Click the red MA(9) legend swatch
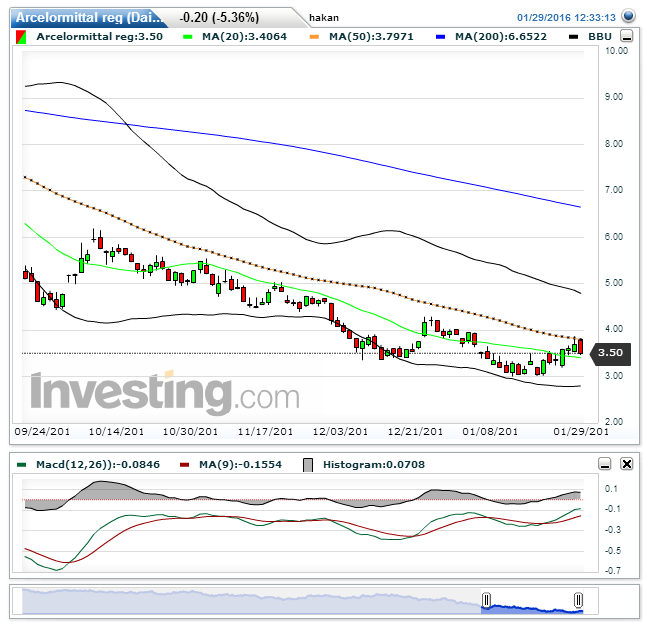The width and height of the screenshot is (650, 627). [x=184, y=465]
